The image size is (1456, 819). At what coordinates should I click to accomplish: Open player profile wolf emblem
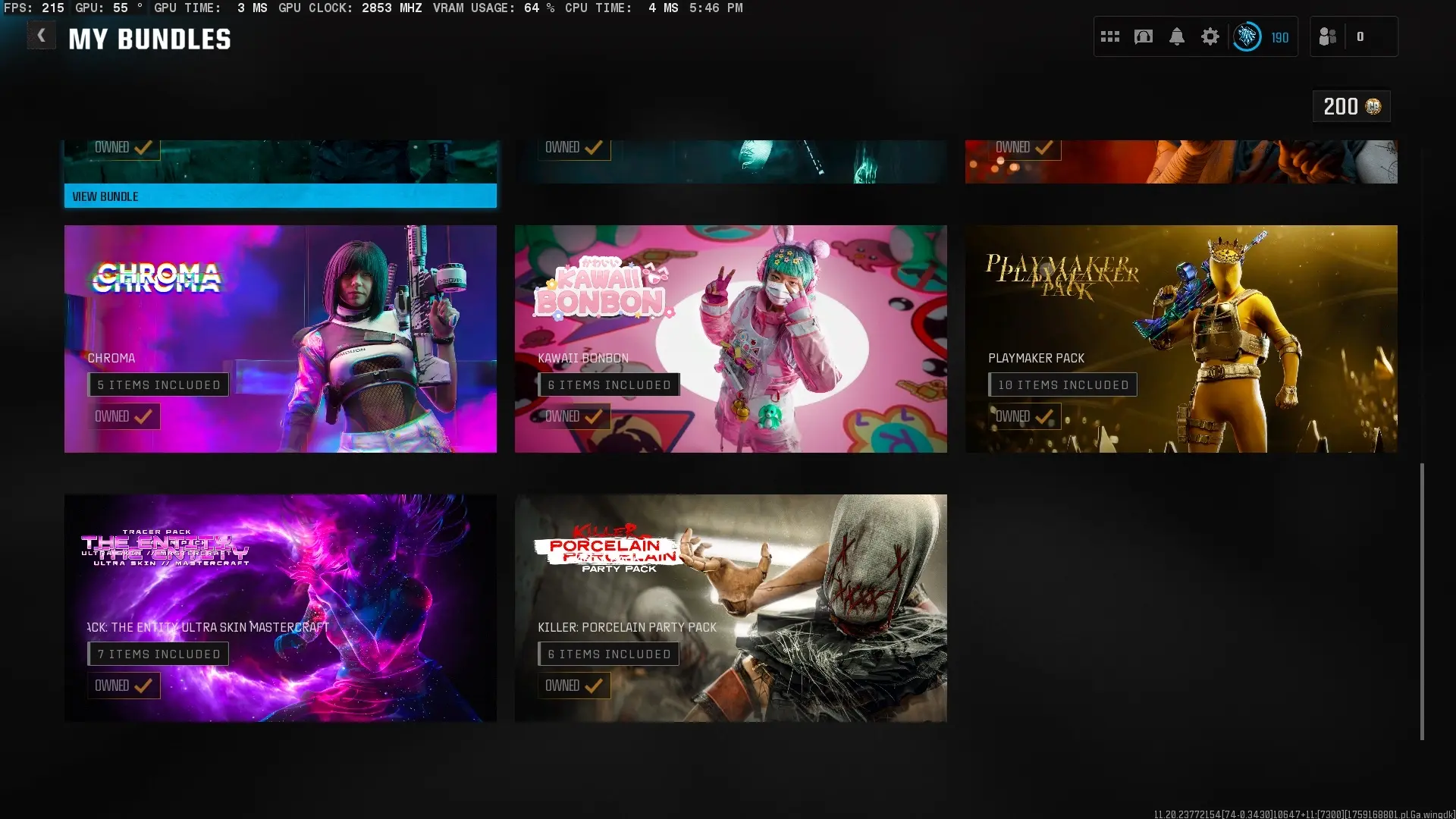point(1247,36)
